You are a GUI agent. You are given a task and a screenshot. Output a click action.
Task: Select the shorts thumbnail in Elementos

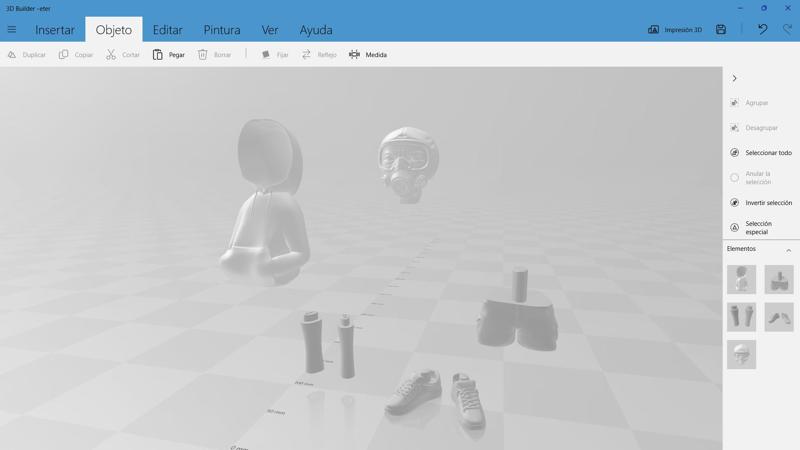coord(779,279)
